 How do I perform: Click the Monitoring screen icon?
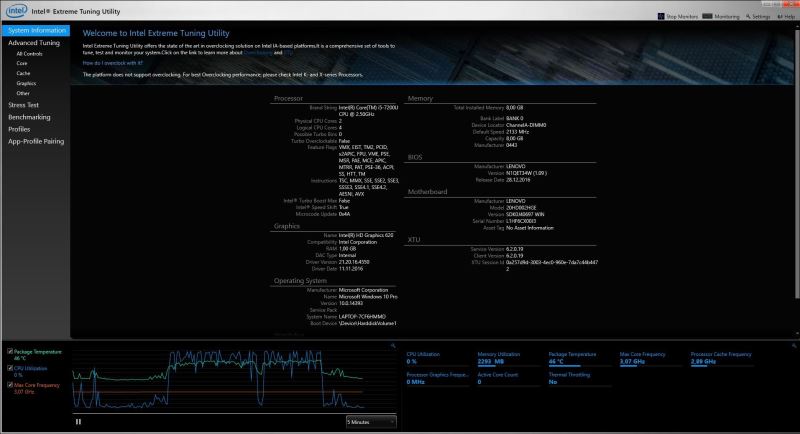tap(707, 16)
